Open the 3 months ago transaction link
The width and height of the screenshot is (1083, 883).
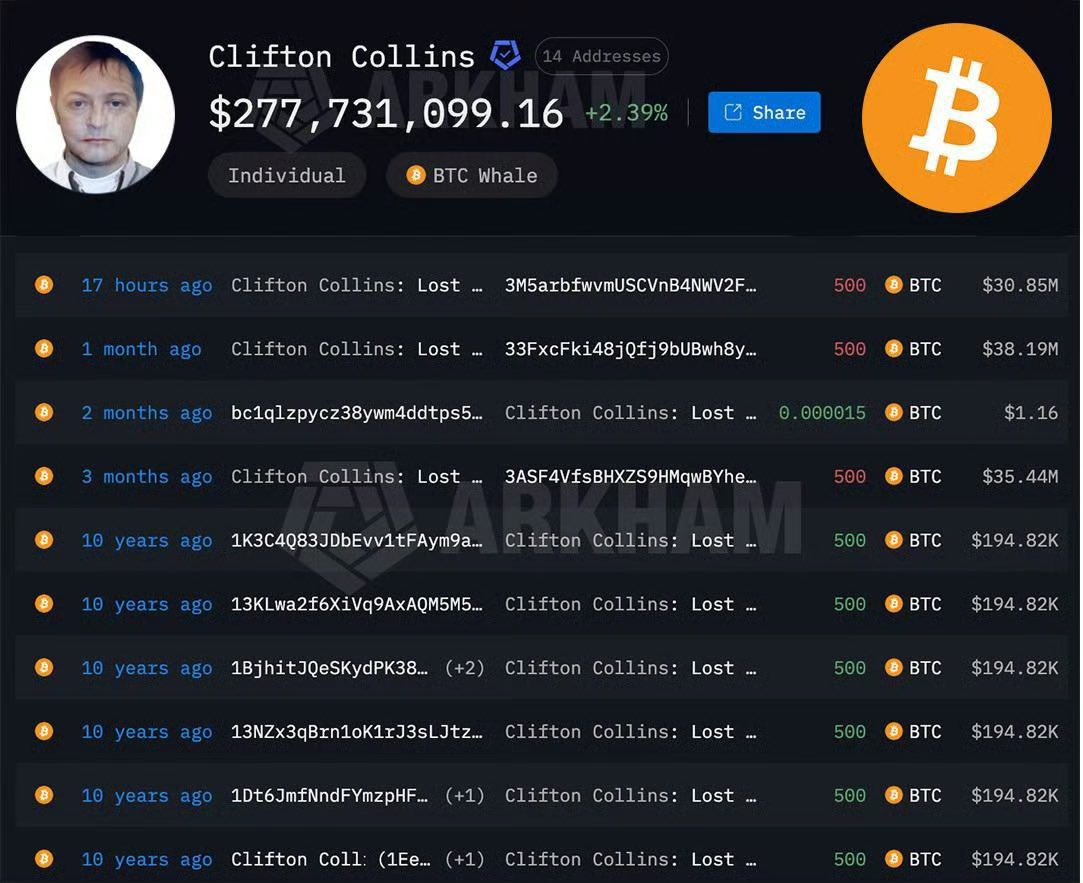tap(146, 477)
